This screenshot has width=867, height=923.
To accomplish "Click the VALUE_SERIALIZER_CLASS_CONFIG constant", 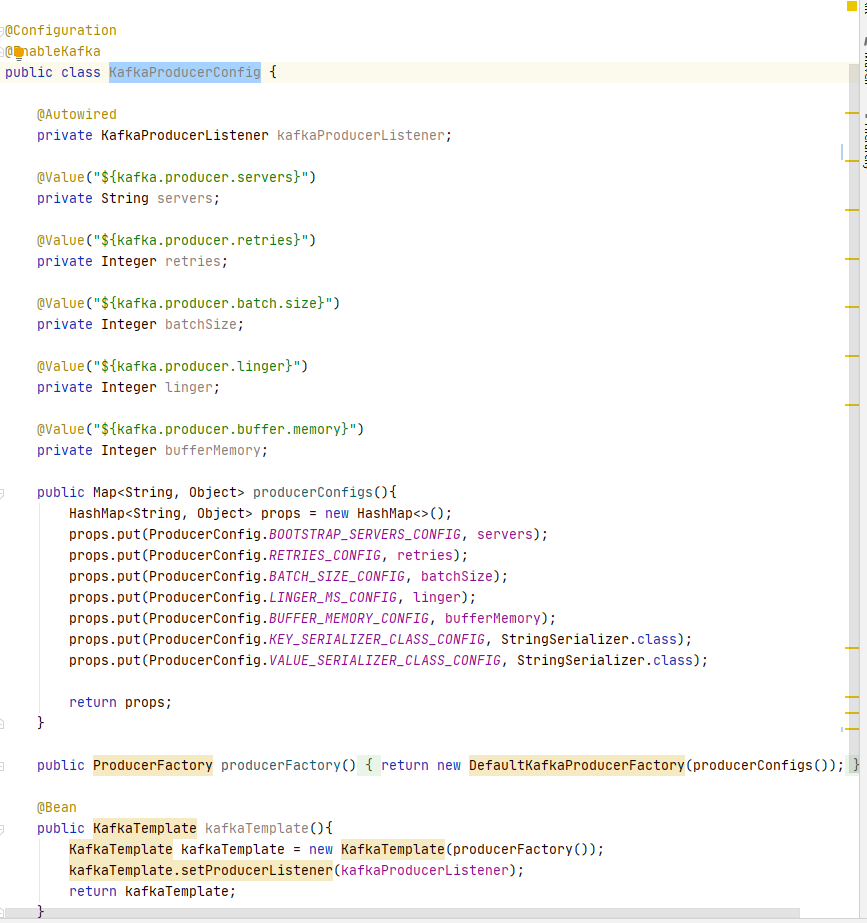I will 383,660.
